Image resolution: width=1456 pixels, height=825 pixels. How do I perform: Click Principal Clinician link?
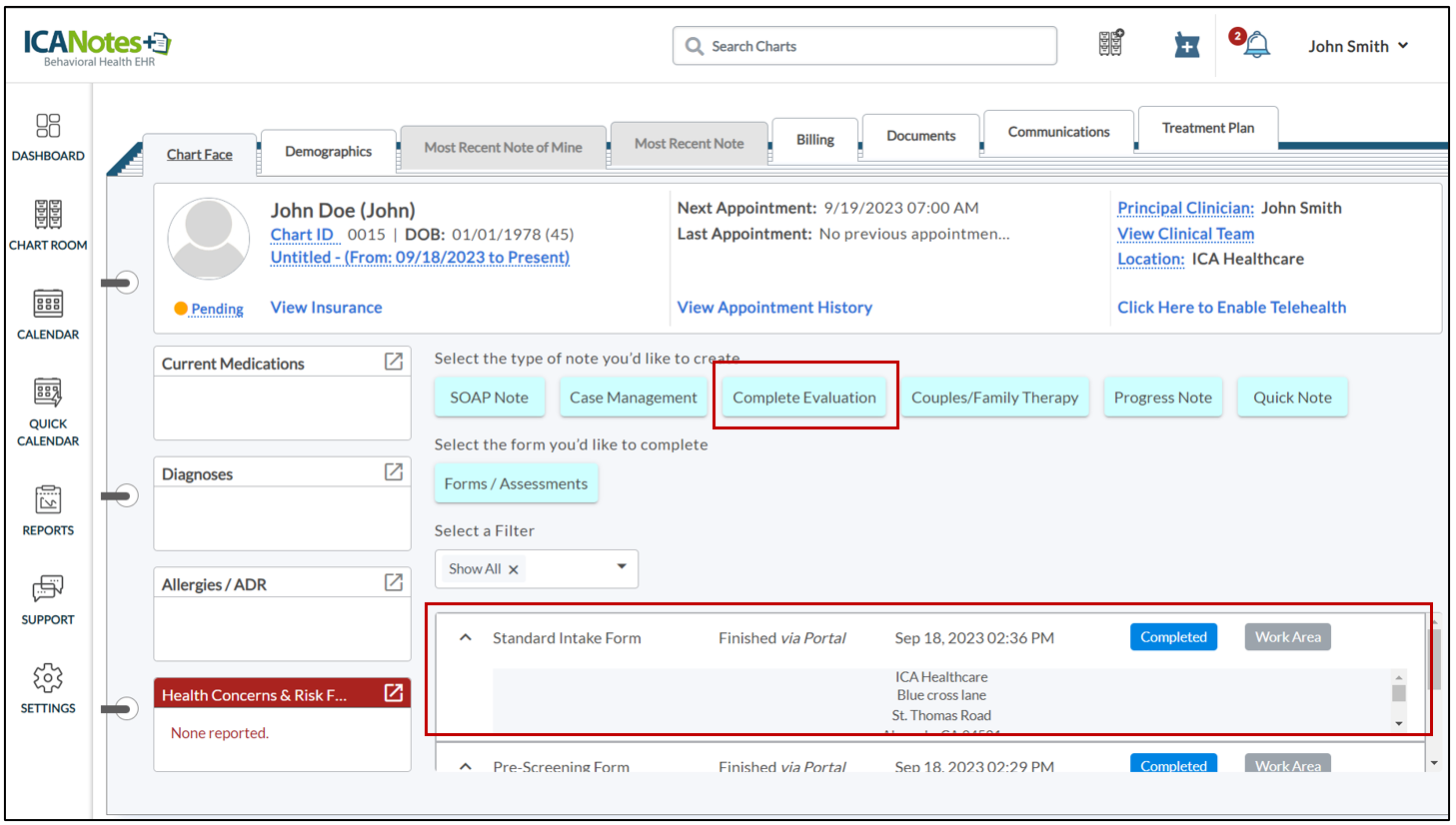pos(1185,208)
